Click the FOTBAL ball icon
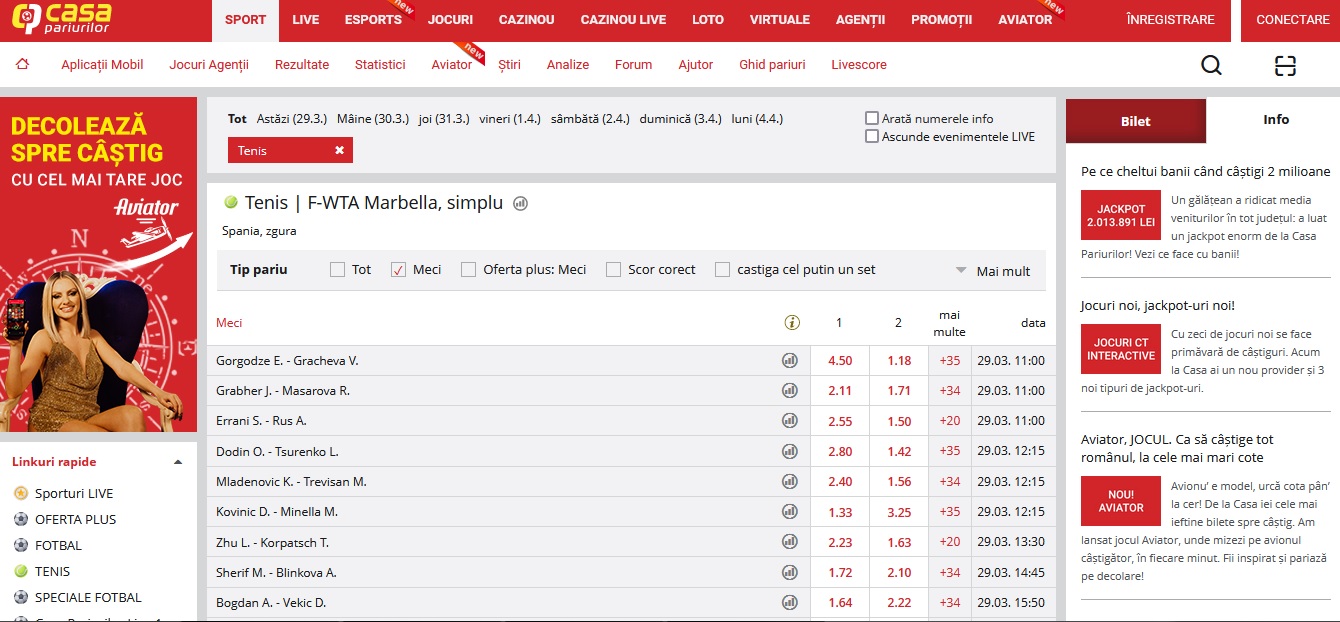 click(21, 545)
